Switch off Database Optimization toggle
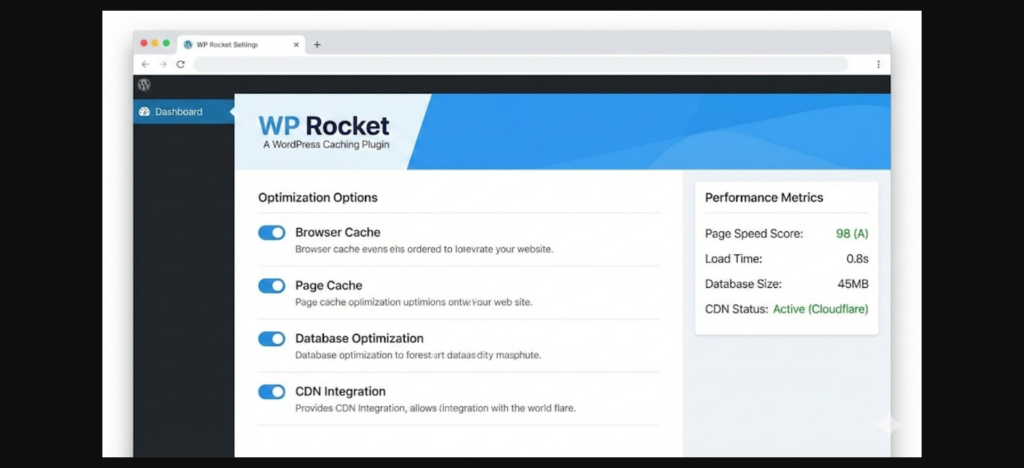Viewport: 1024px width, 468px height. coord(272,338)
